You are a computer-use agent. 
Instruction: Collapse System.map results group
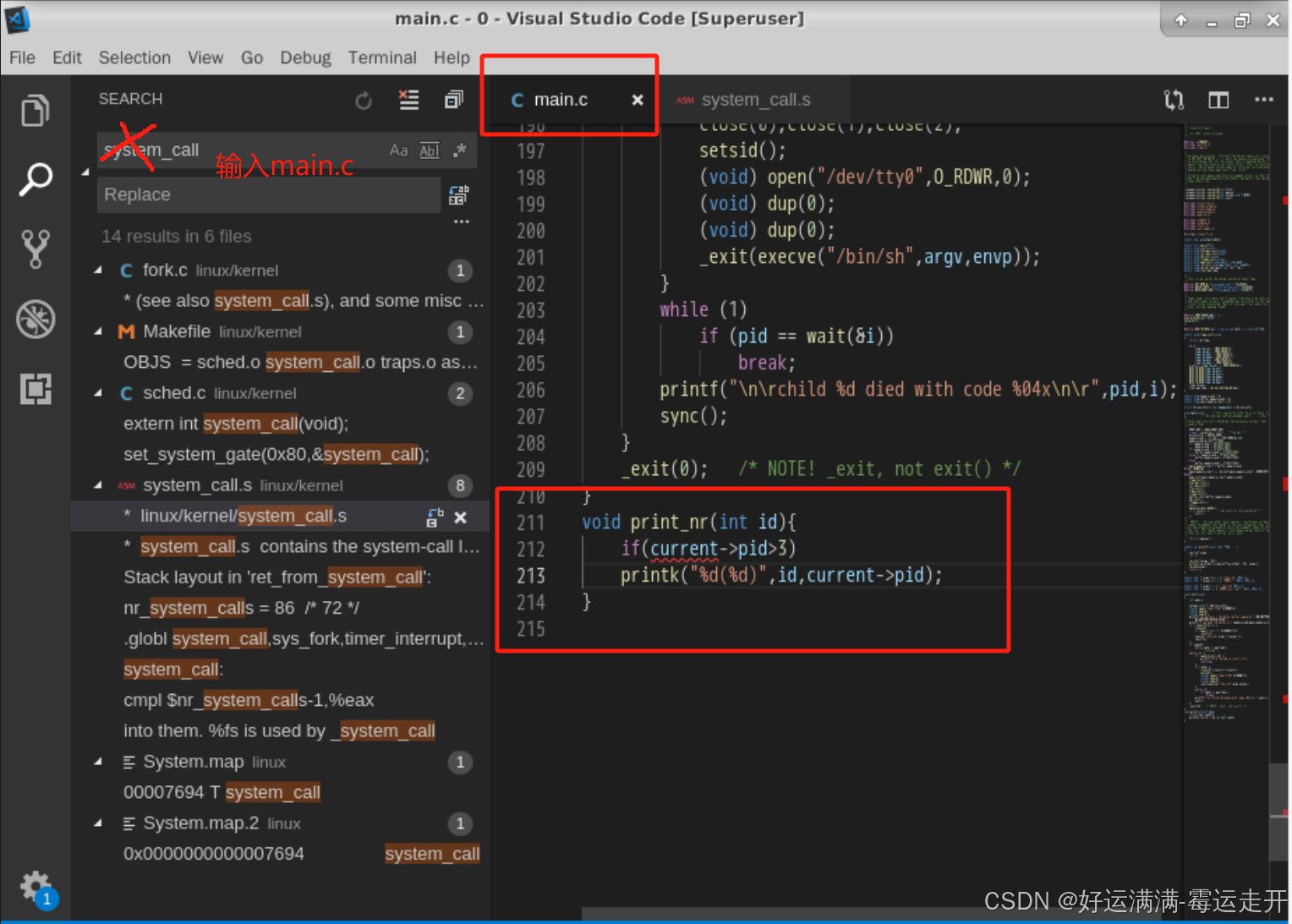click(98, 762)
